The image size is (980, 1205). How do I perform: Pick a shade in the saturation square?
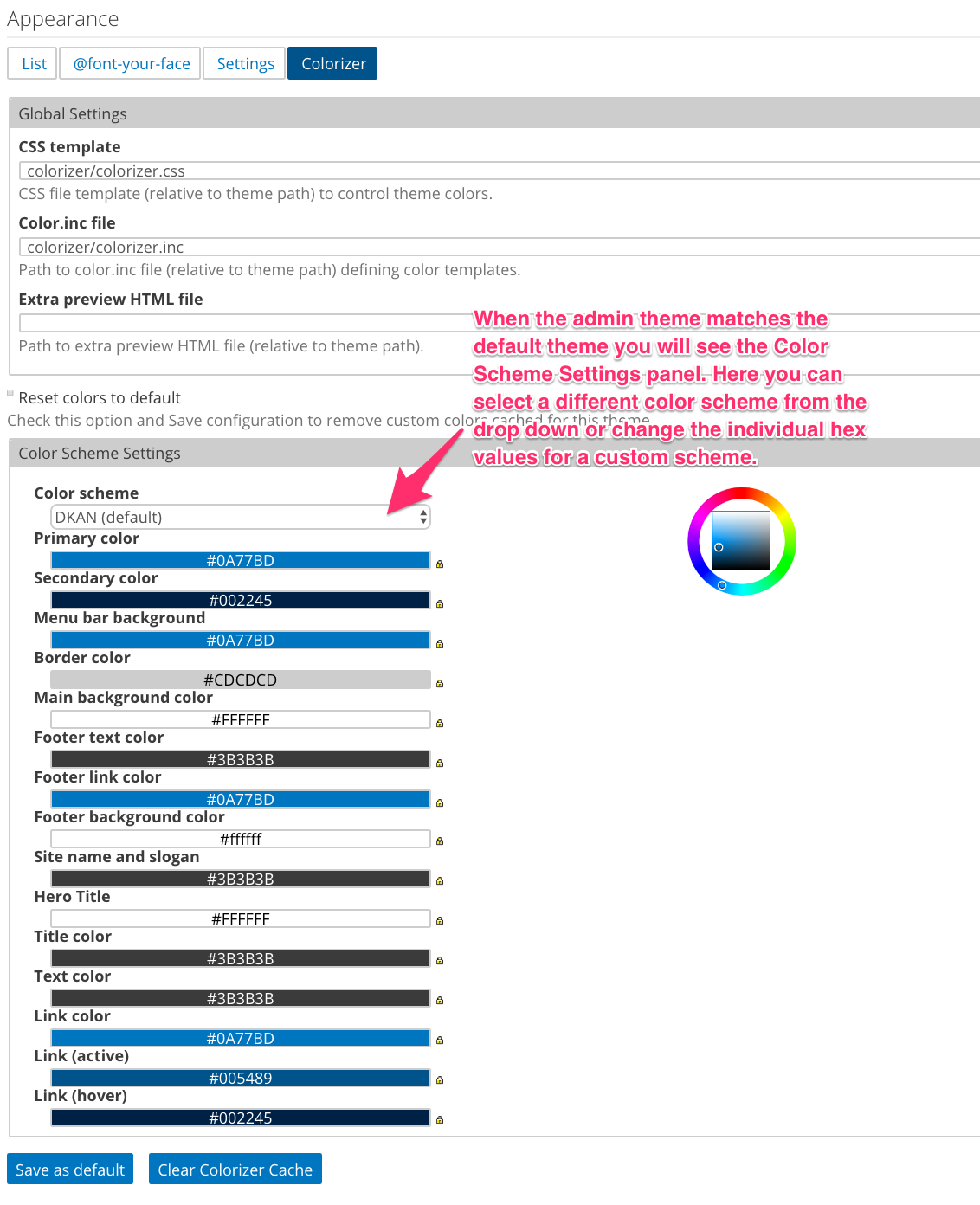(x=741, y=540)
